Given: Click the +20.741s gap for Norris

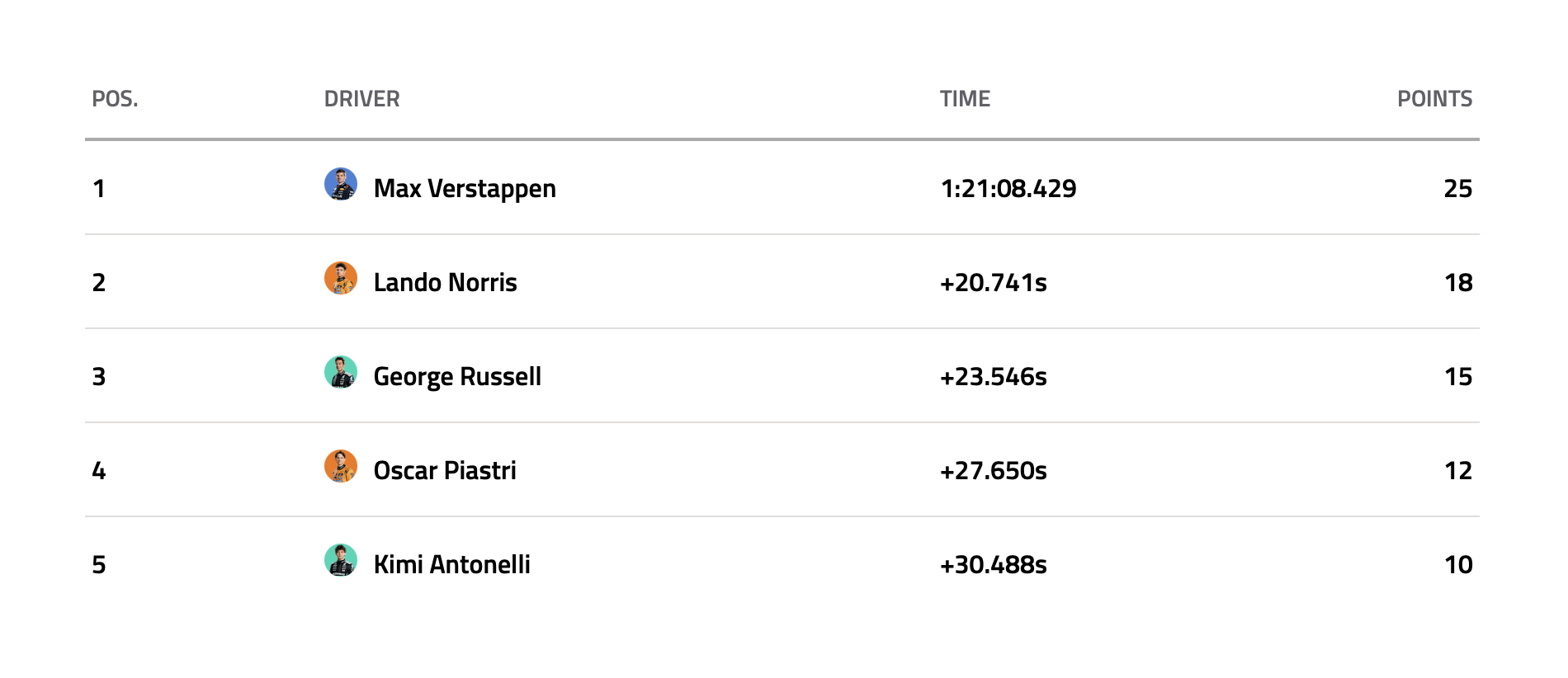Looking at the screenshot, I should pos(993,283).
